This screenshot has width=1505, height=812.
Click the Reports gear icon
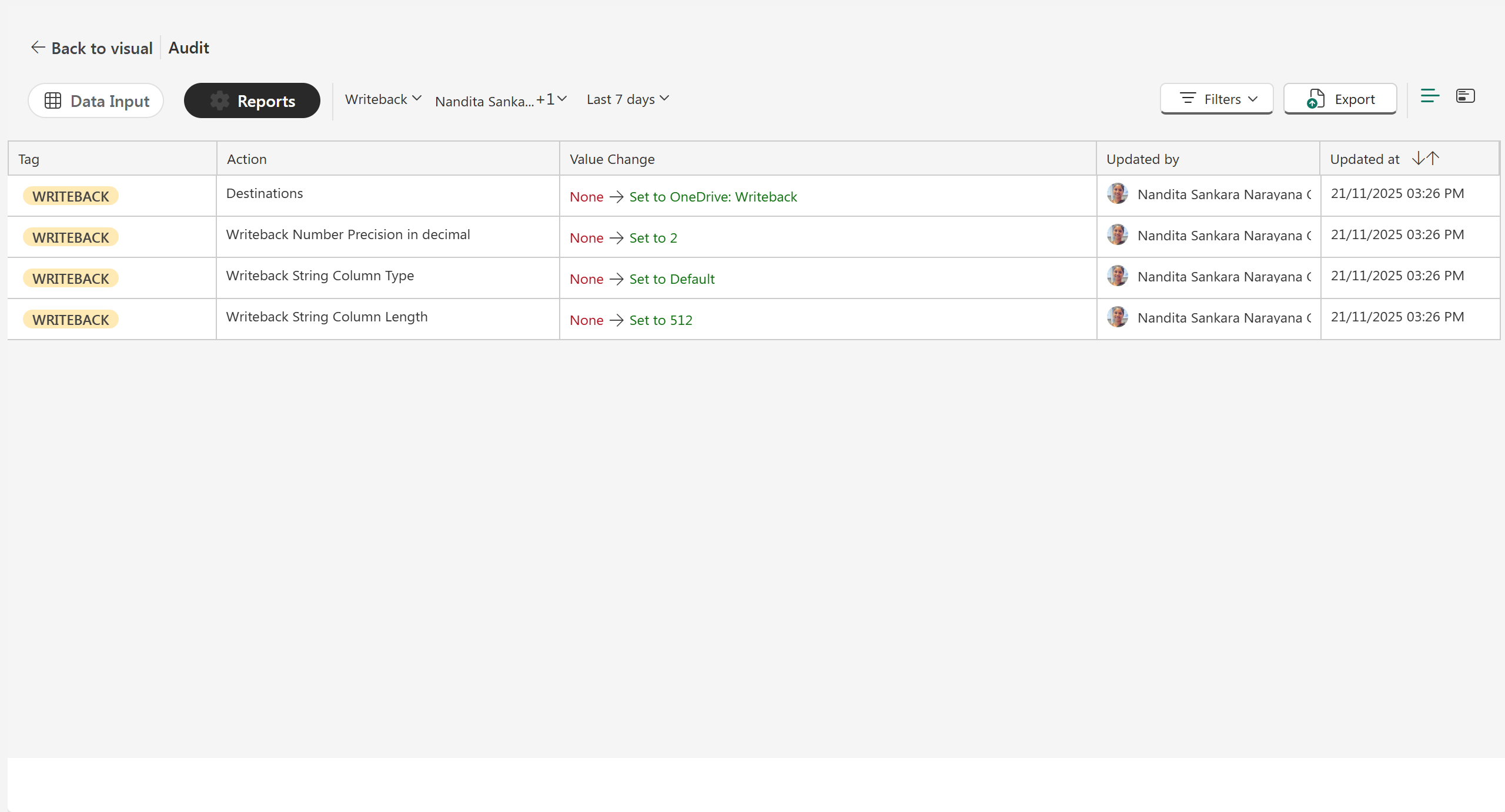pyautogui.click(x=220, y=100)
